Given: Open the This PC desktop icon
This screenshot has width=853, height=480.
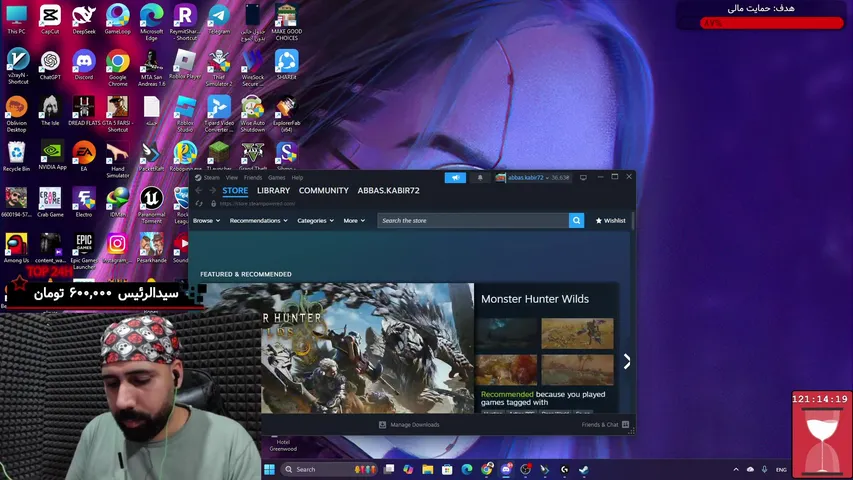Looking at the screenshot, I should pos(16,19).
